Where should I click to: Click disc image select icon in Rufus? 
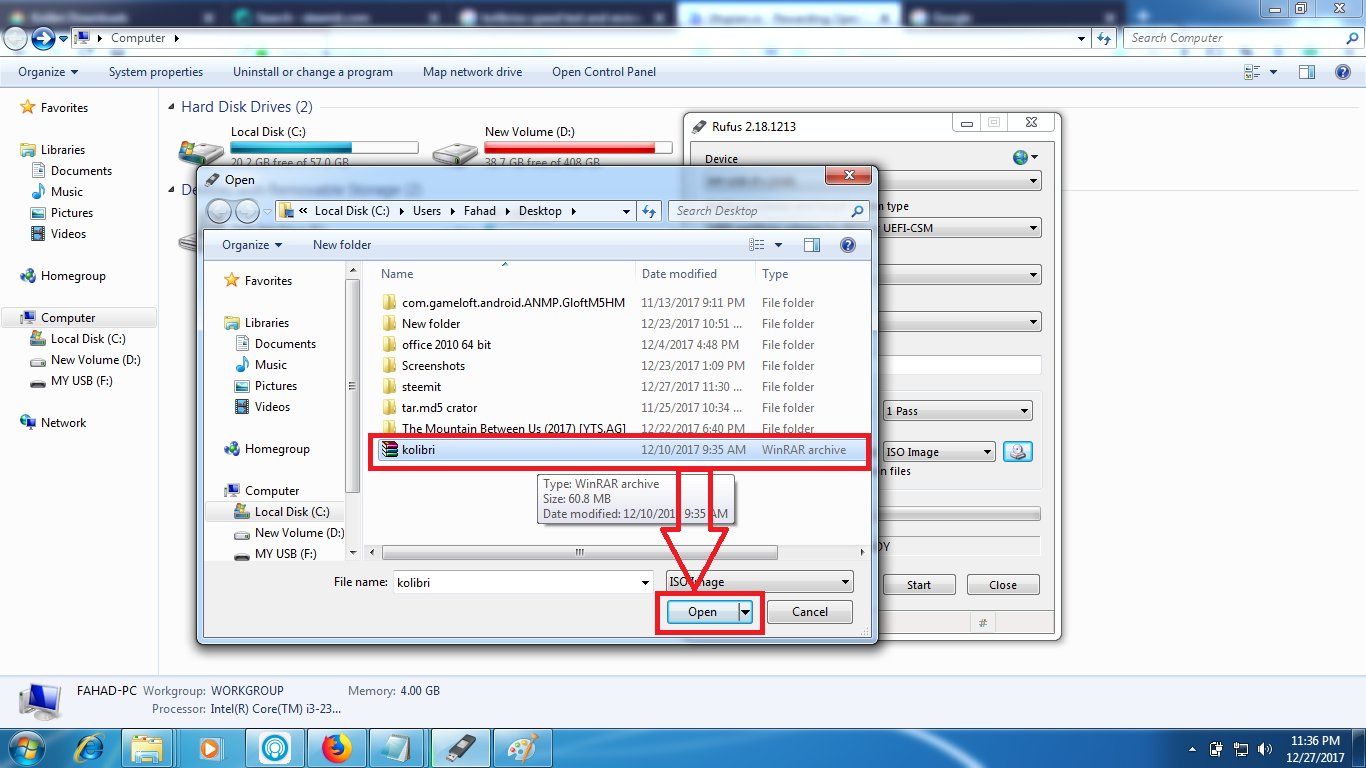coord(1018,452)
